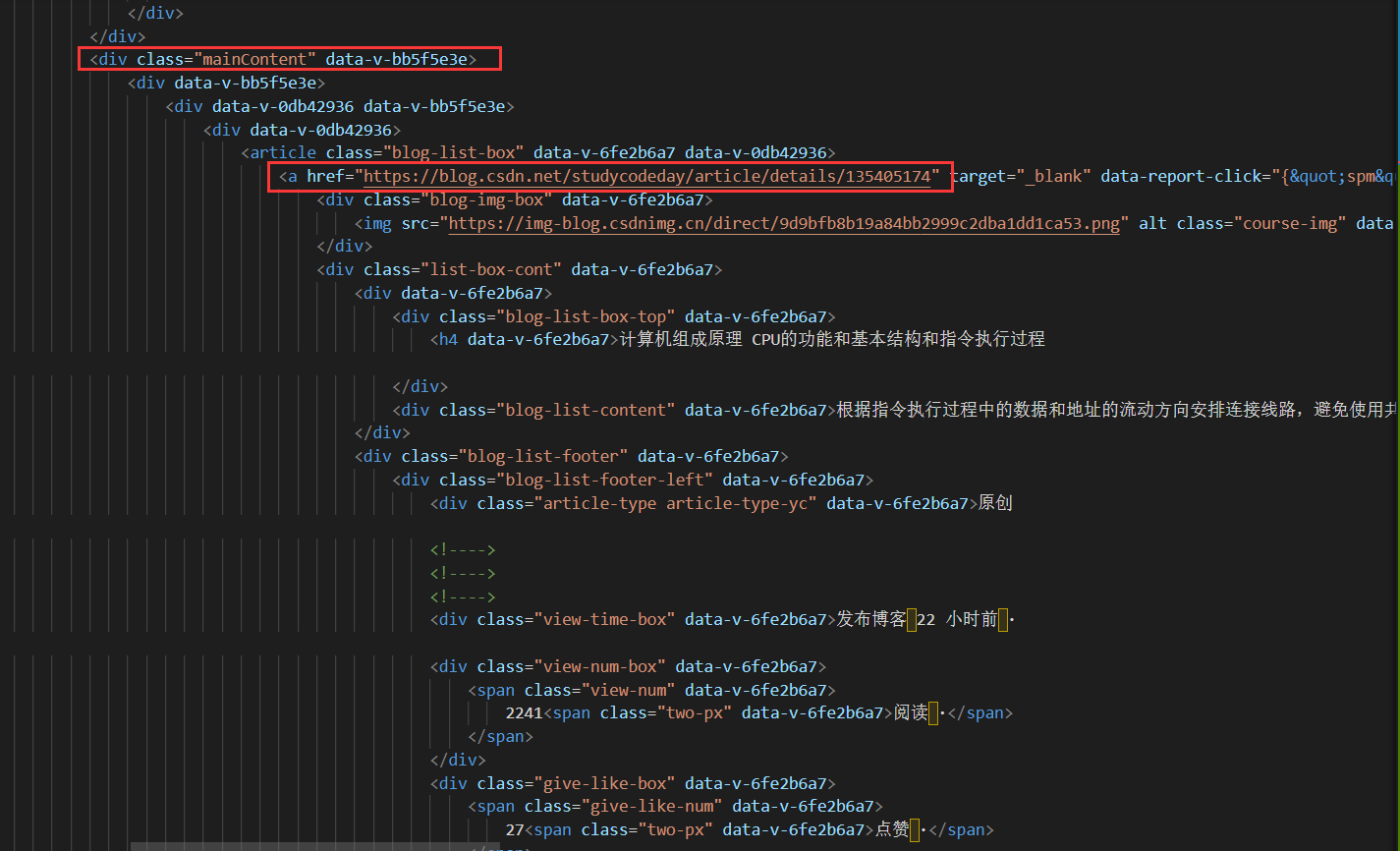Click the target="_blank" attribute

tap(1021, 176)
